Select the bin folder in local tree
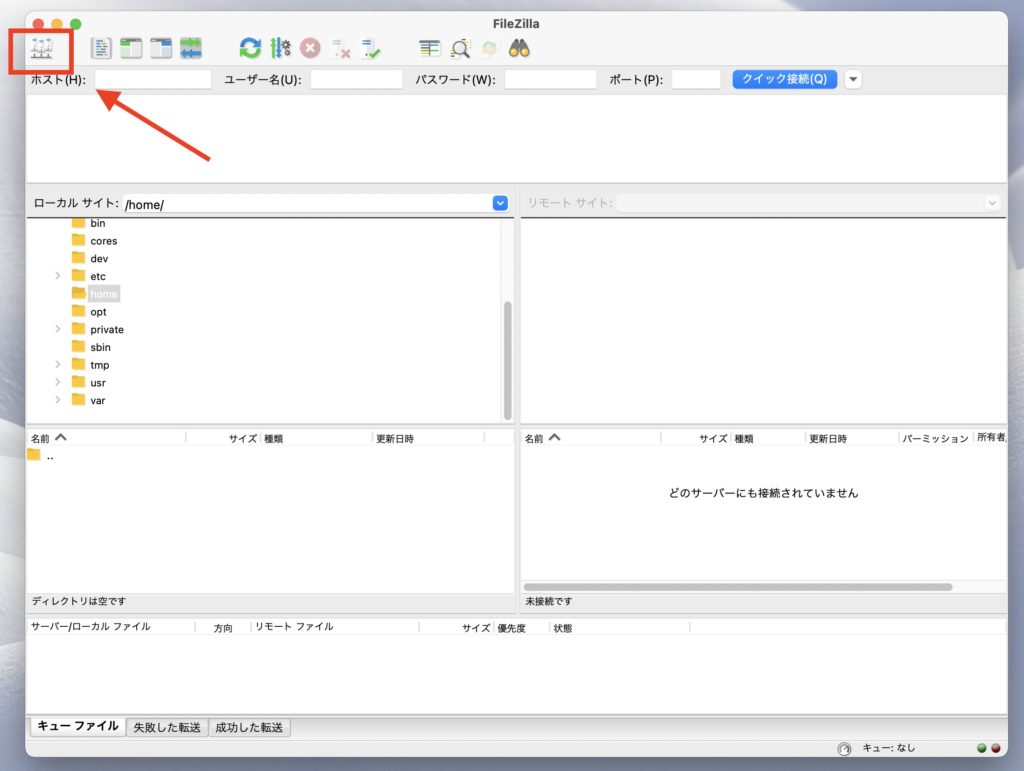Image resolution: width=1024 pixels, height=771 pixels. click(x=97, y=223)
